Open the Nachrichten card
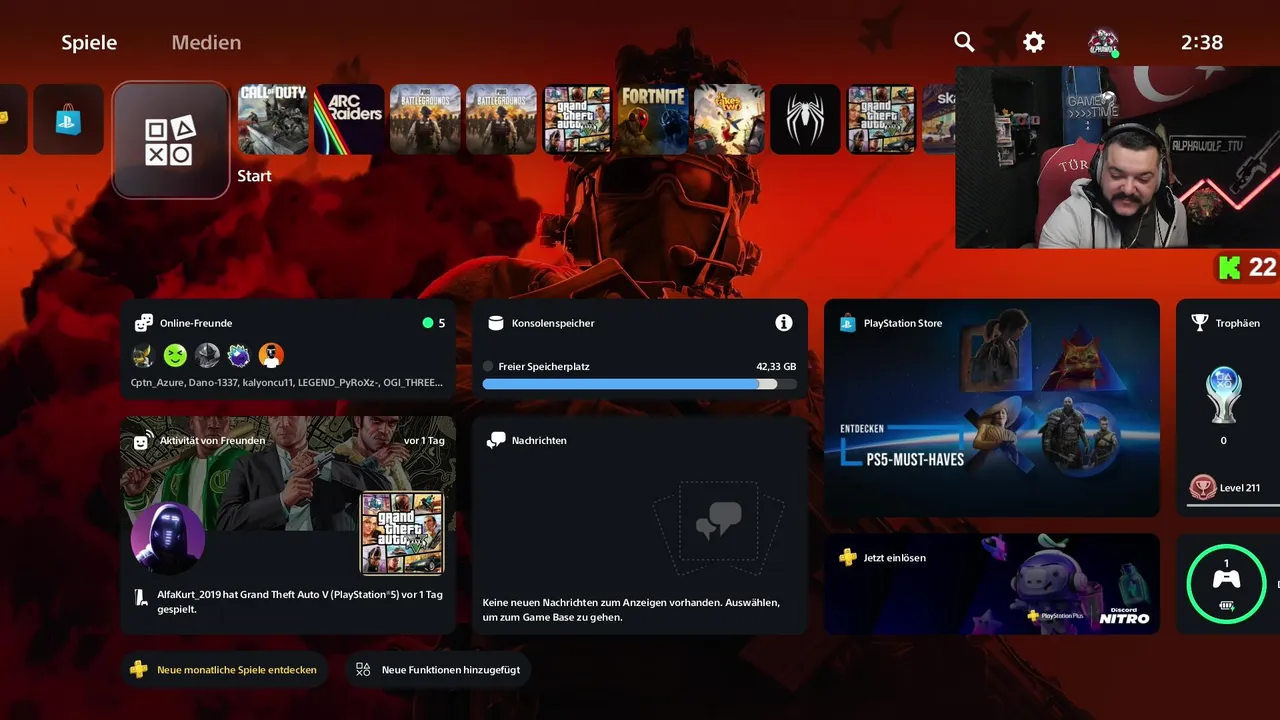Viewport: 1280px width, 720px height. coord(640,526)
